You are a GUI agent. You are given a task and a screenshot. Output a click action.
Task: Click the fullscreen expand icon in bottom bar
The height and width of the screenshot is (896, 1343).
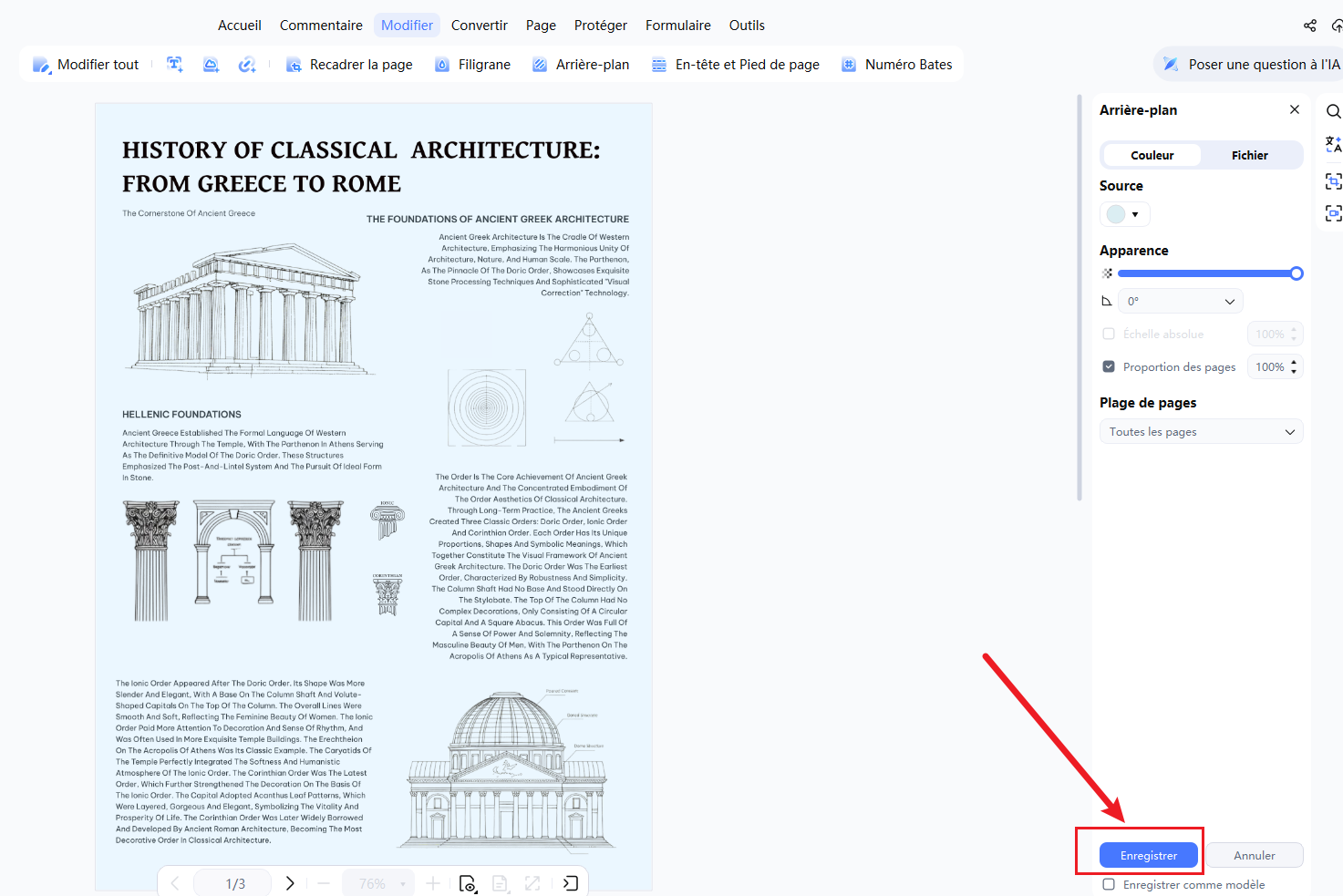[x=532, y=883]
